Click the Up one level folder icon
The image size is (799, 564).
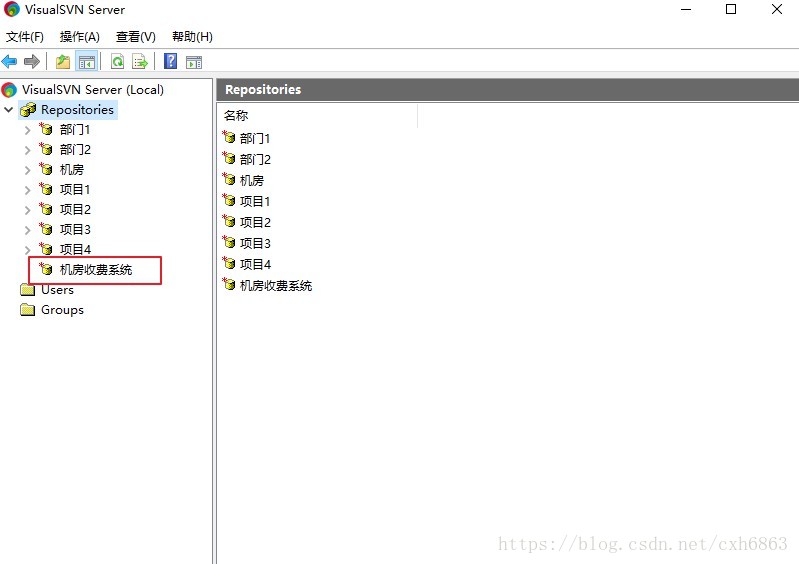tap(63, 62)
